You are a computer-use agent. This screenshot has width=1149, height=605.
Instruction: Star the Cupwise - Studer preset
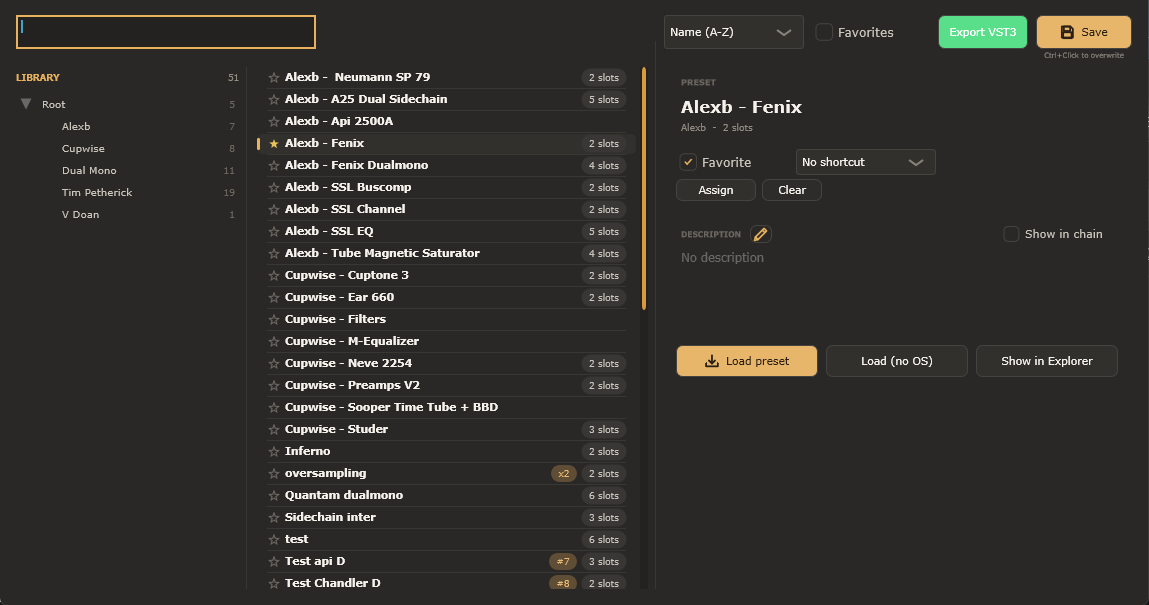click(274, 429)
